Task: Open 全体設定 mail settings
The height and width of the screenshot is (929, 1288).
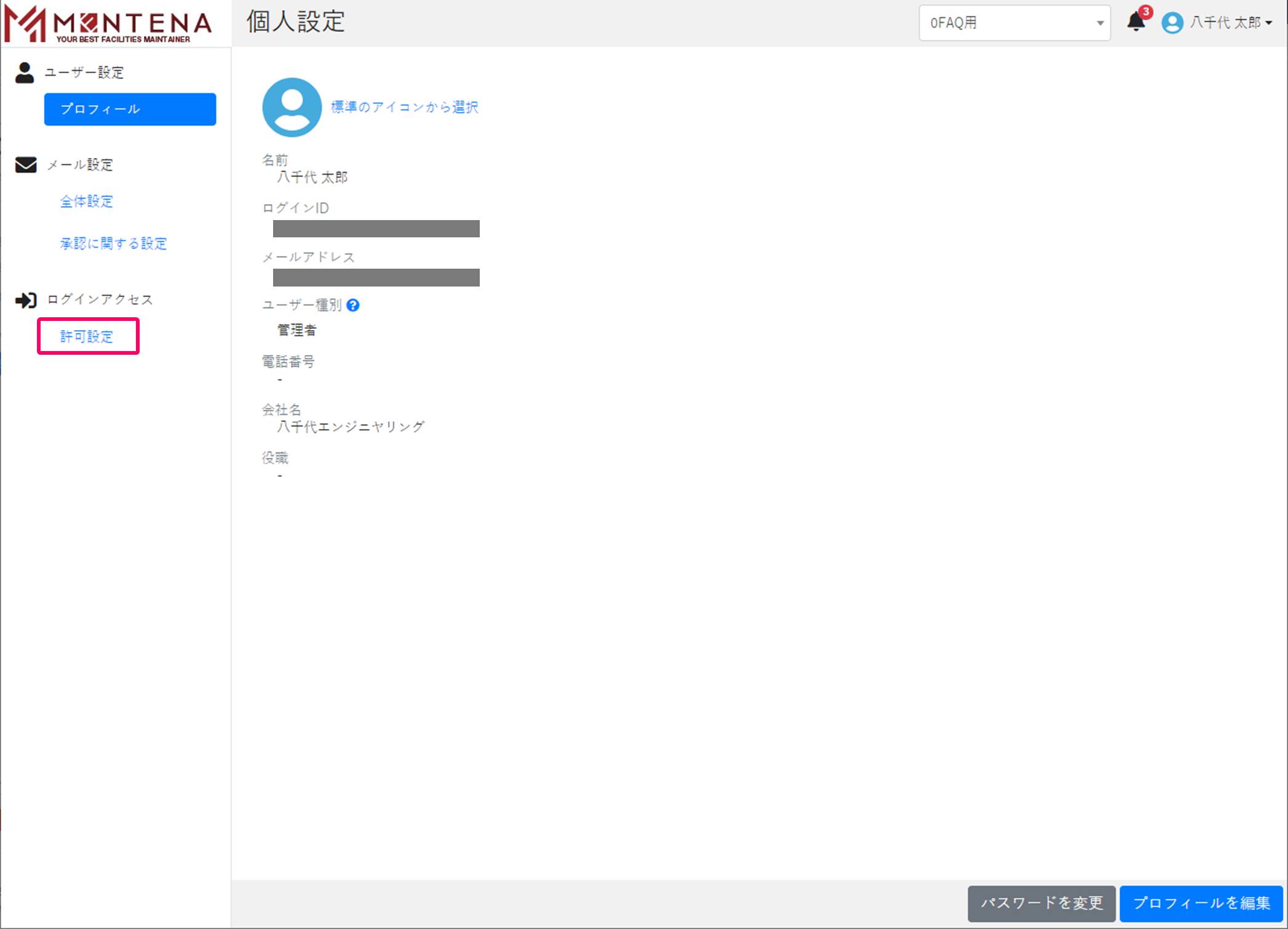Action: coord(87,202)
